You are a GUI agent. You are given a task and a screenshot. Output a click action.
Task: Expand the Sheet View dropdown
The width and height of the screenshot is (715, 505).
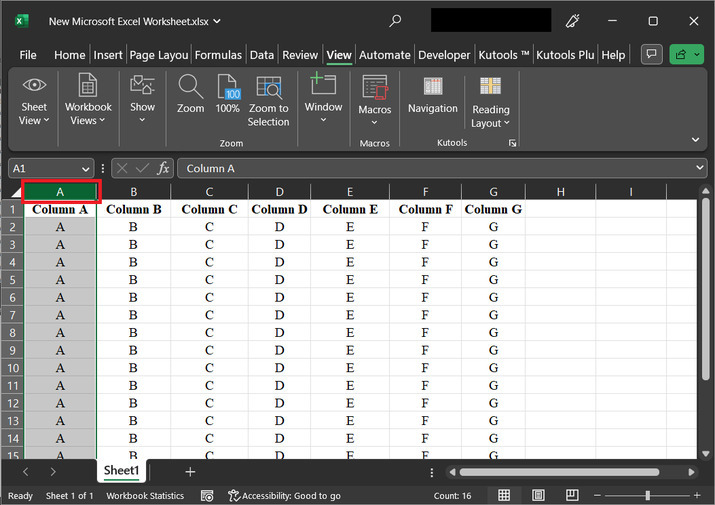[x=33, y=121]
